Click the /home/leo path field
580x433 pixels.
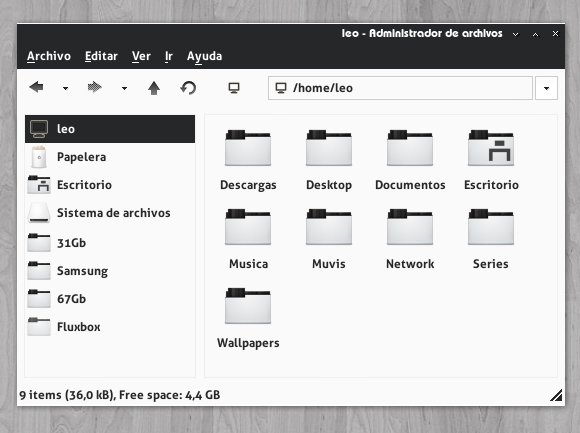point(400,88)
